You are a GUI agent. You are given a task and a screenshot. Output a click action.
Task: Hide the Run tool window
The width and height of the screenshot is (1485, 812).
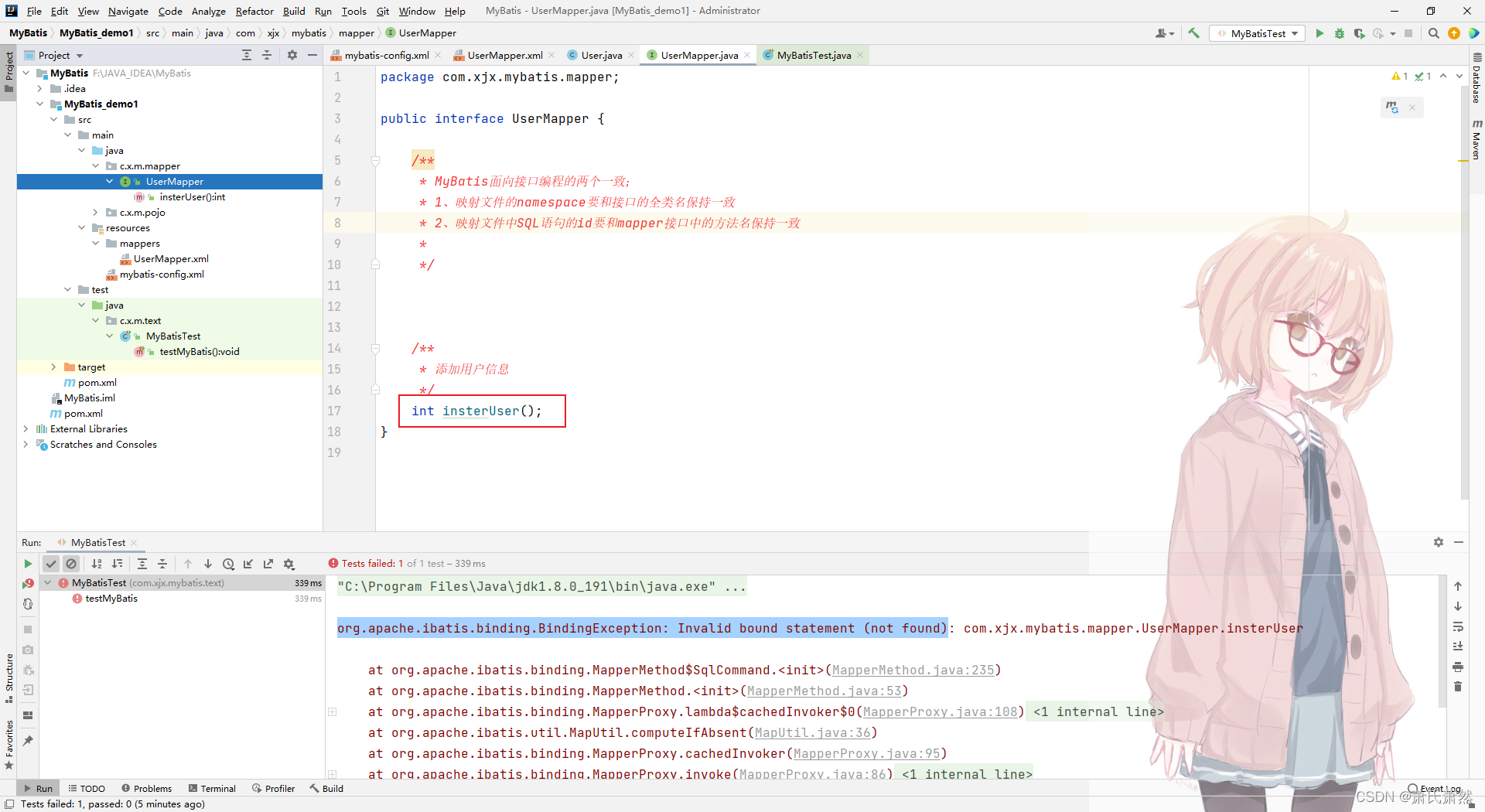pos(1459,542)
